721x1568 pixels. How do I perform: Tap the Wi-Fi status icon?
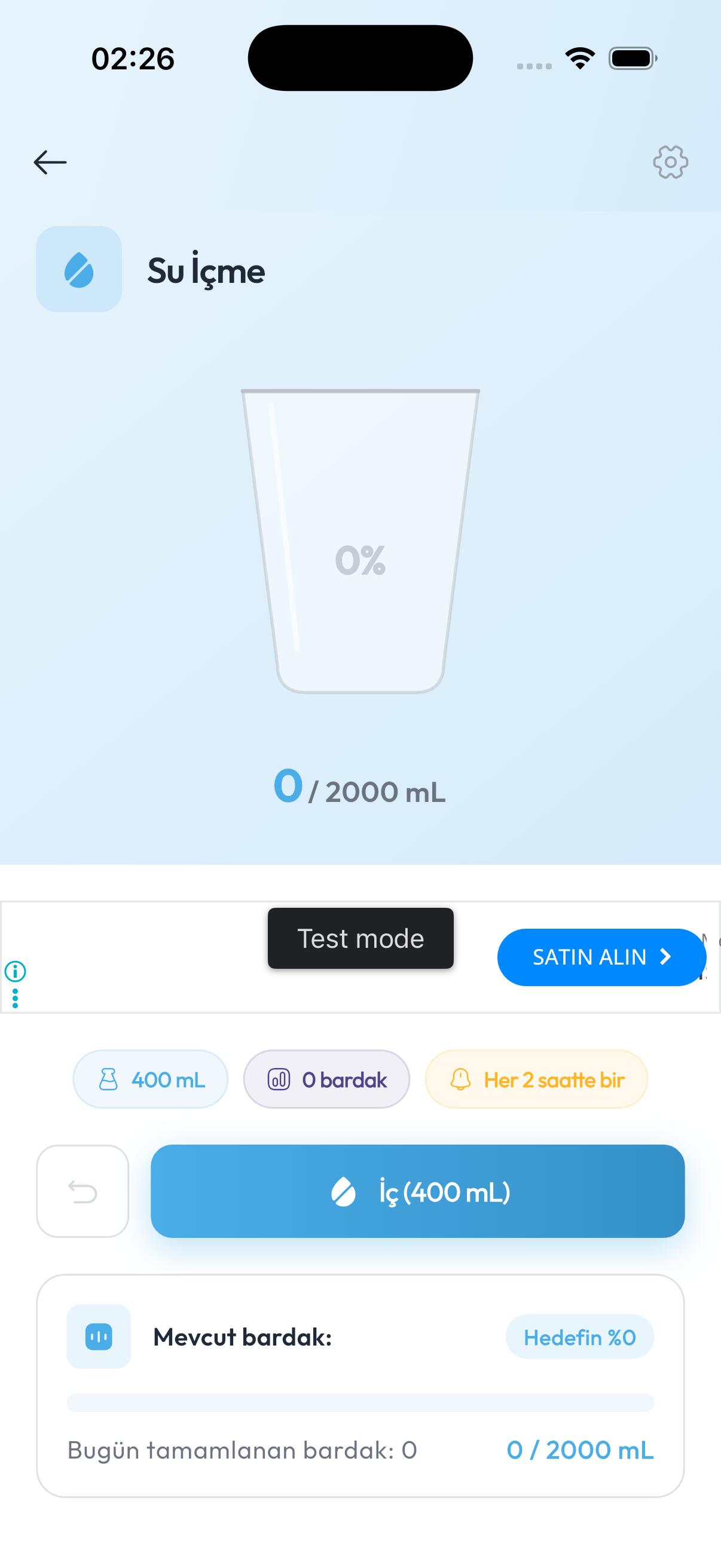pyautogui.click(x=580, y=59)
